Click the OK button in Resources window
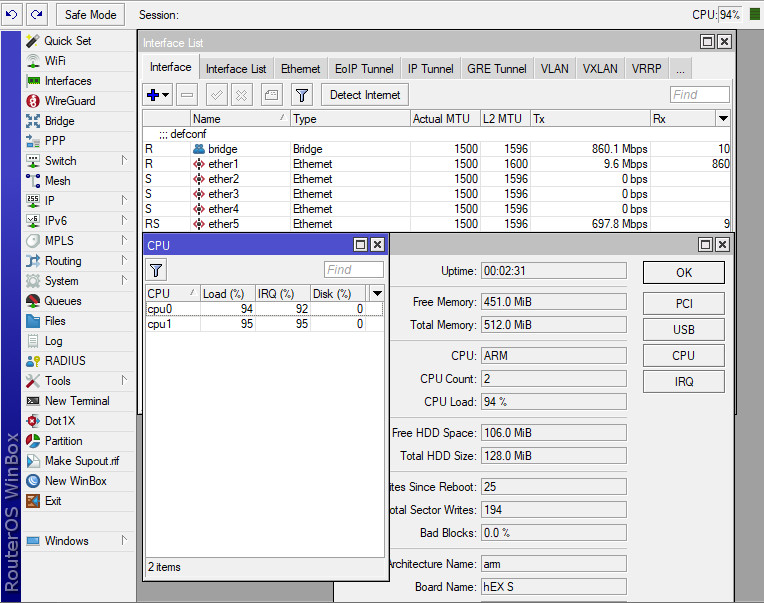This screenshot has width=764, height=603. [684, 272]
